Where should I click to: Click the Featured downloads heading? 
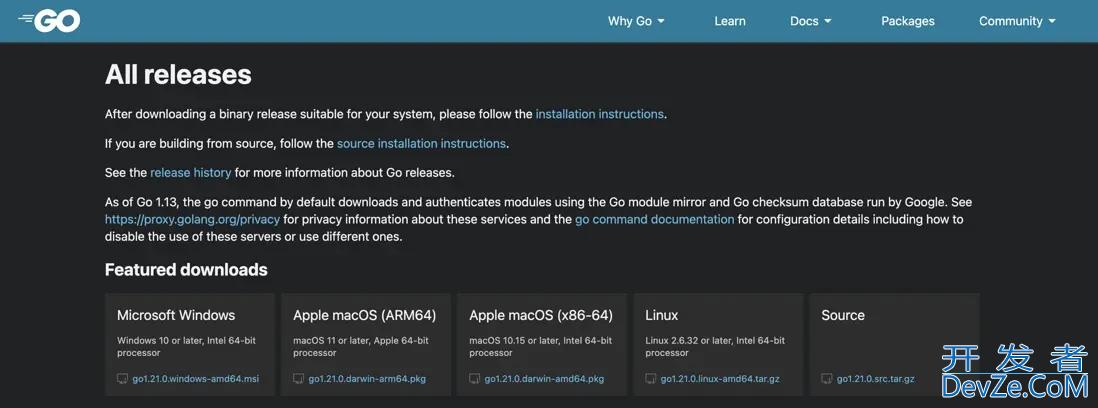[186, 269]
